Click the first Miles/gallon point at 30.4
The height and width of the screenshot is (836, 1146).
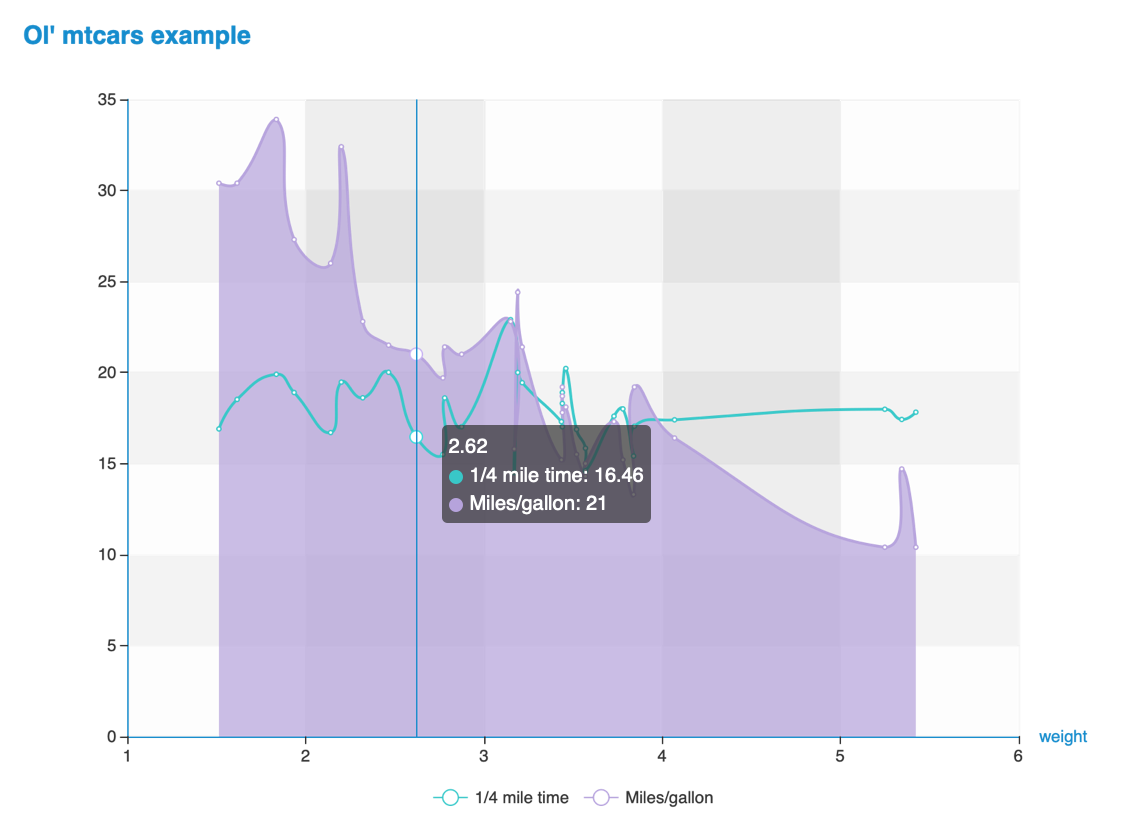219,183
